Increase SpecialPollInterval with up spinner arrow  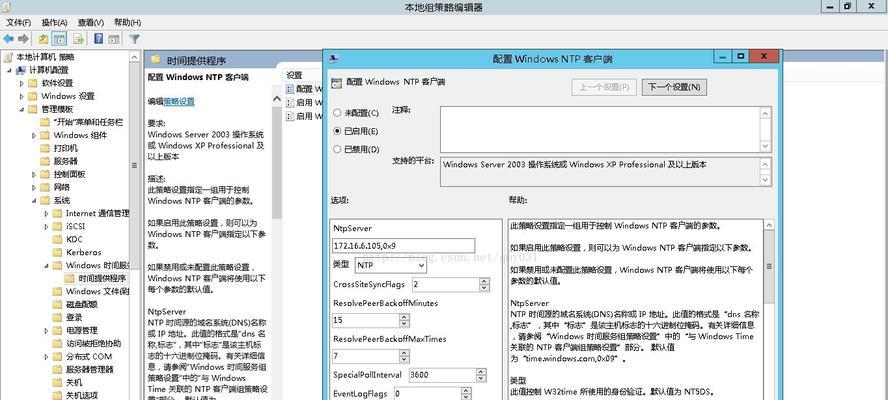click(481, 371)
